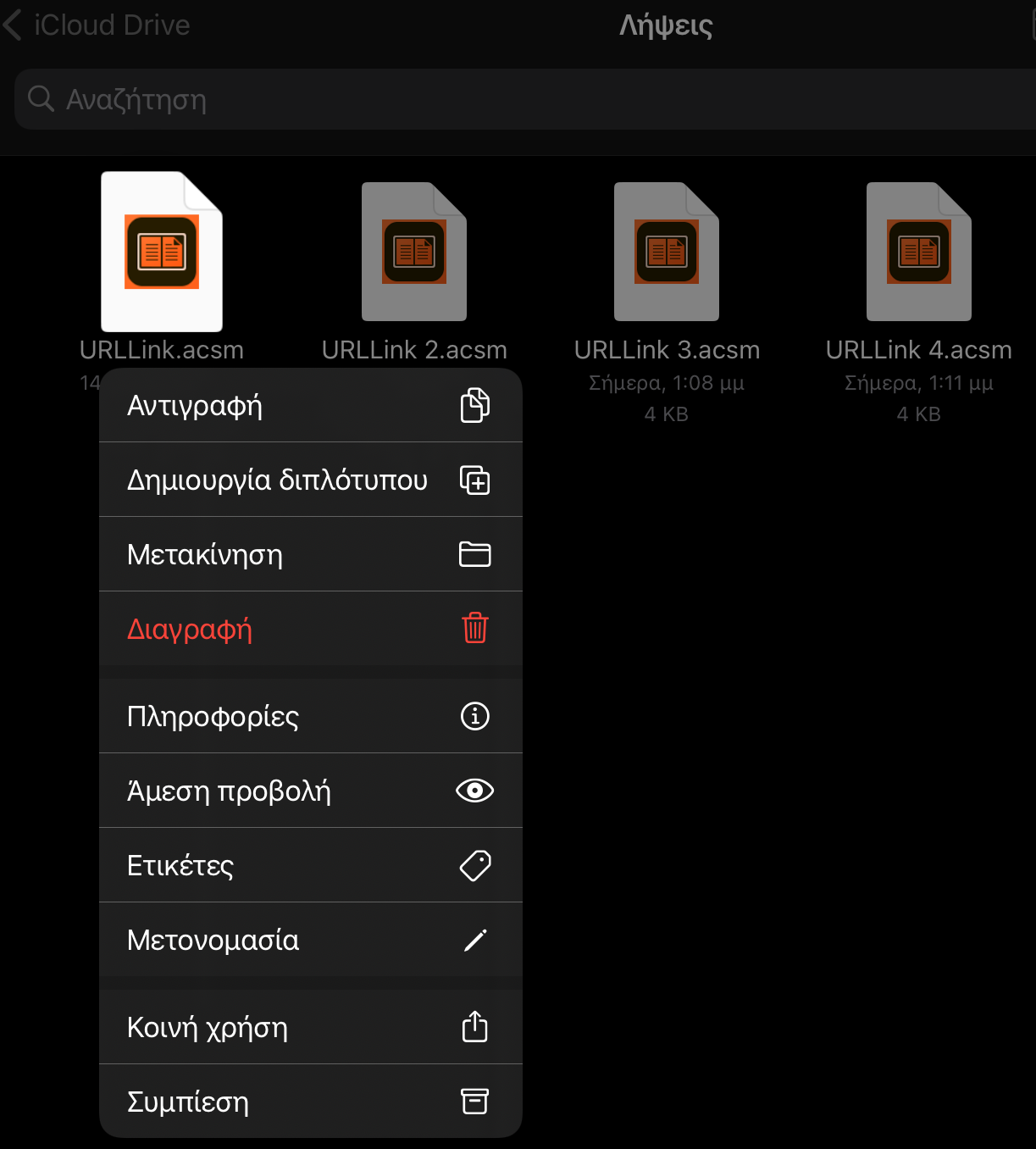Select Κοινή χρήση menu entry
Screen dimensions: 1036x1149
click(311, 1027)
